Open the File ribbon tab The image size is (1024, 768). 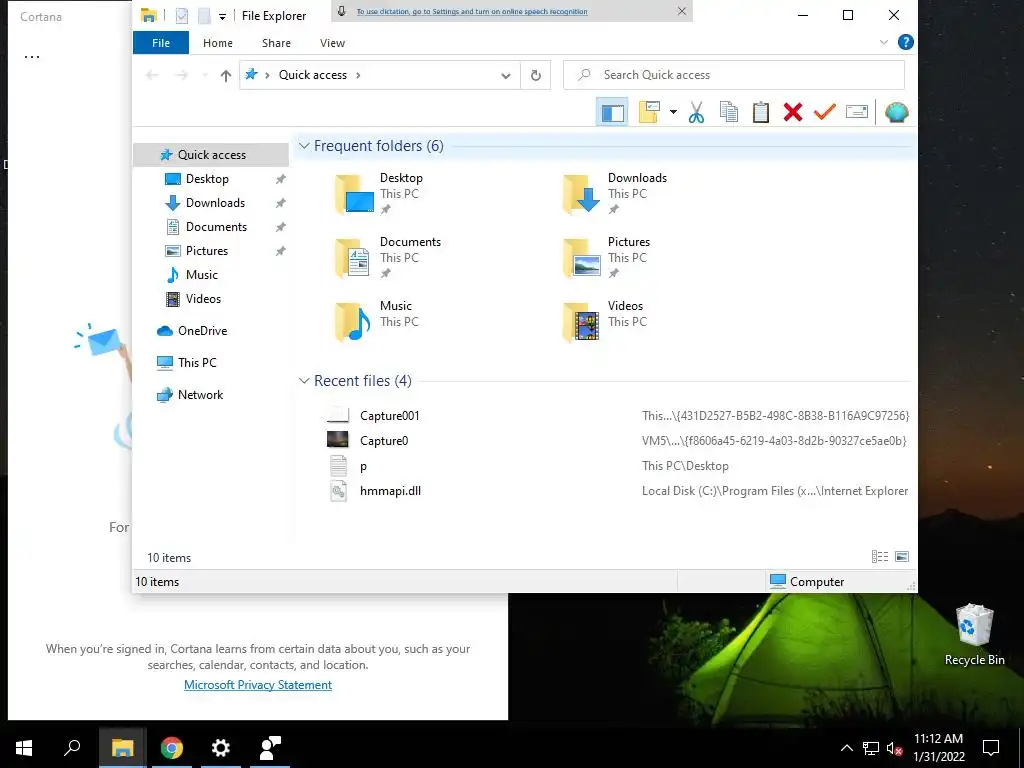161,43
